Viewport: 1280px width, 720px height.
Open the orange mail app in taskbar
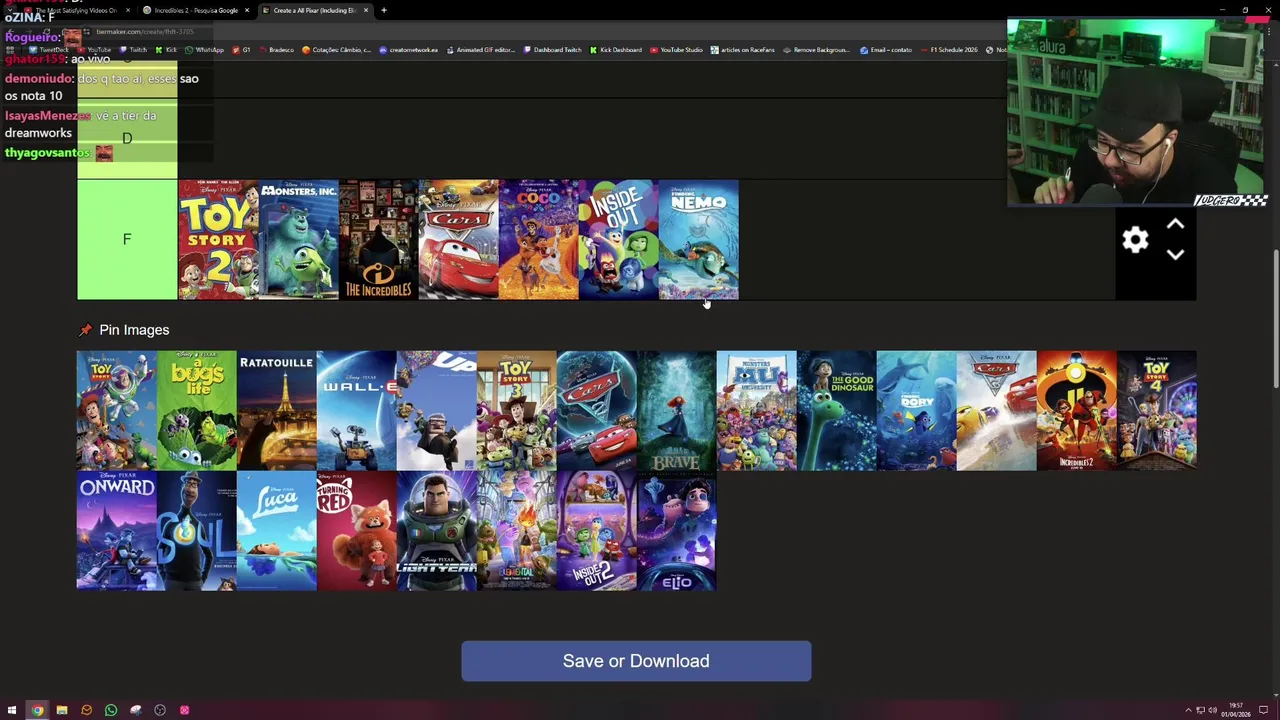point(86,710)
